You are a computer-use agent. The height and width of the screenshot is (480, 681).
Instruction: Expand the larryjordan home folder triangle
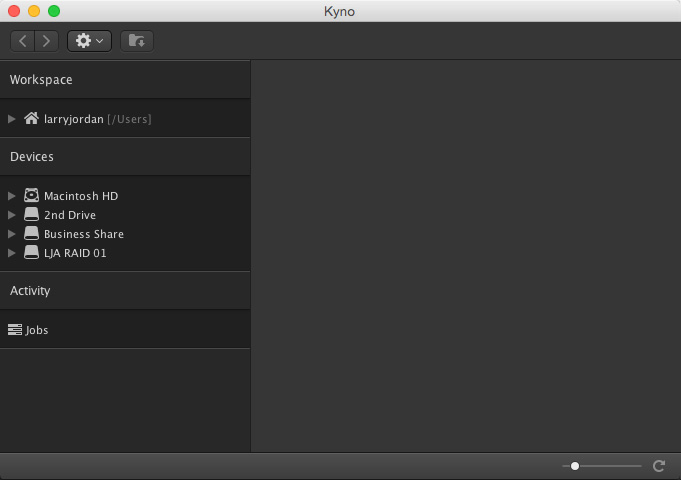coord(12,119)
